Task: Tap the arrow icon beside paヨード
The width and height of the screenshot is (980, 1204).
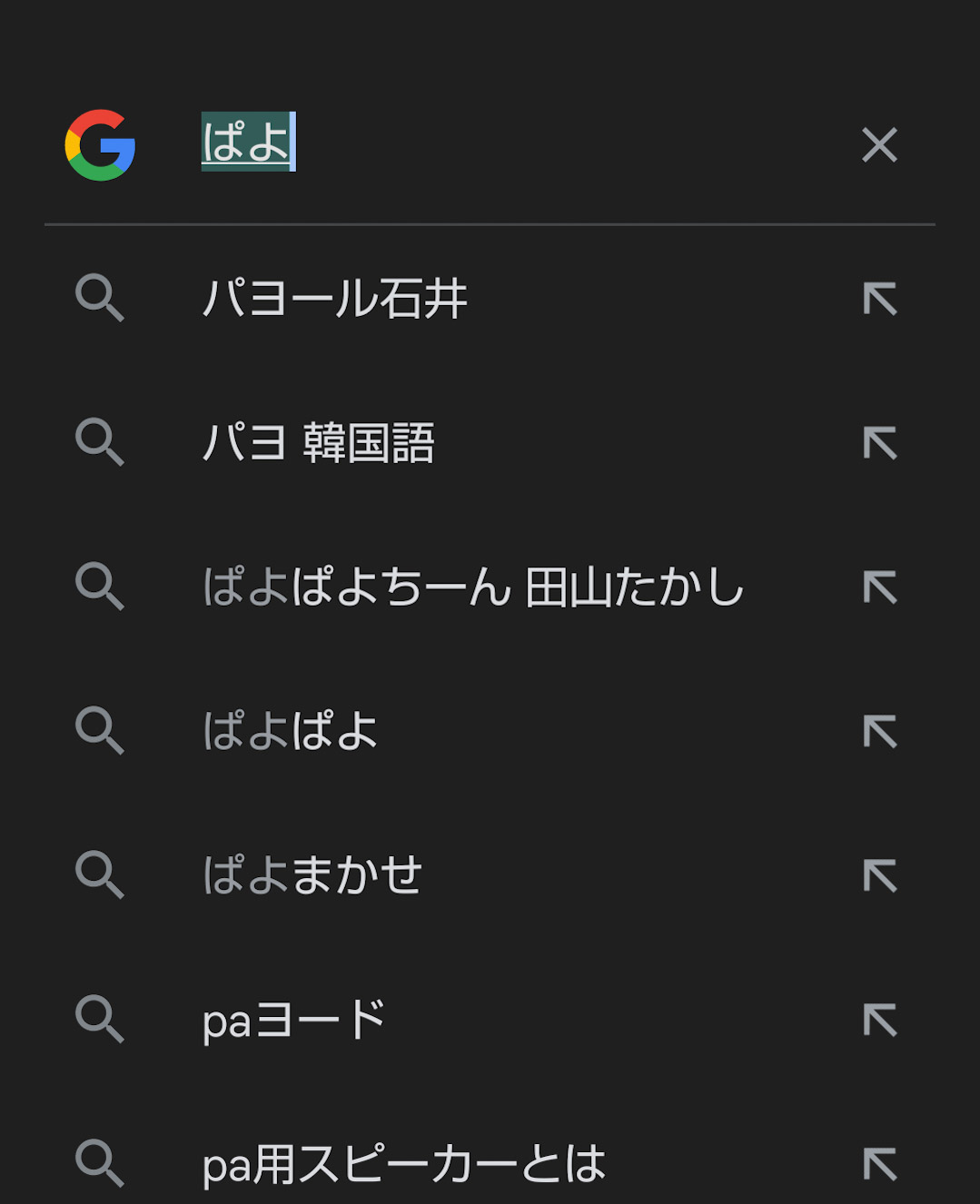Action: tap(879, 1020)
